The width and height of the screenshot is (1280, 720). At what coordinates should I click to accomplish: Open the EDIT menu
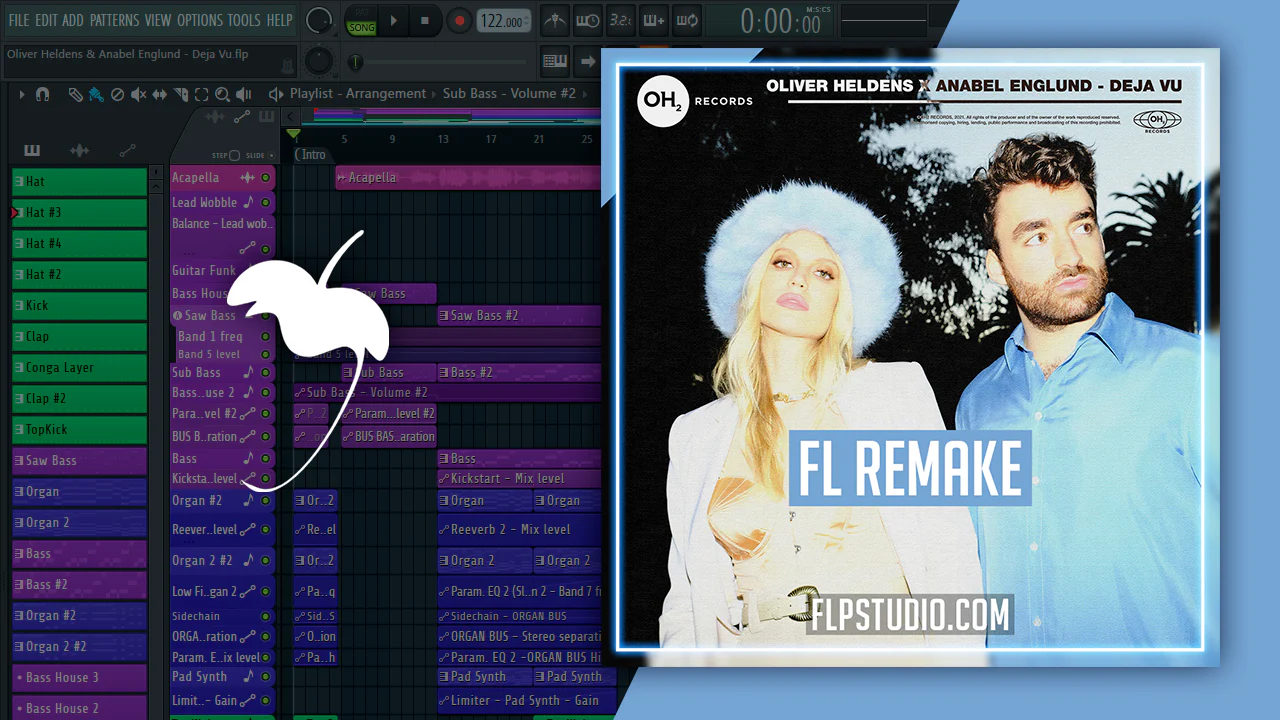[46, 20]
